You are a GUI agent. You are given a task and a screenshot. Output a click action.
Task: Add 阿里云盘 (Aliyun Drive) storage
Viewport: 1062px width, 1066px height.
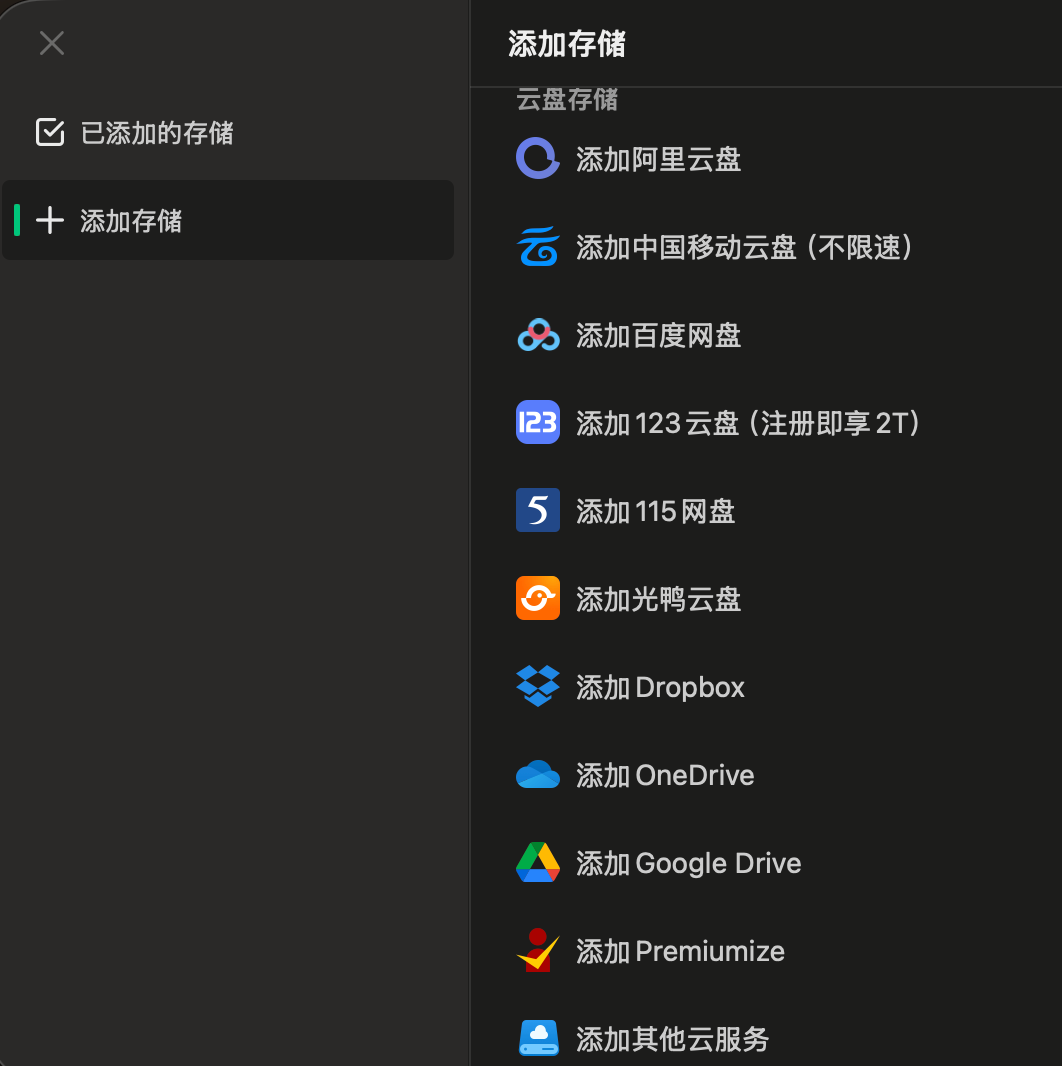(x=766, y=159)
